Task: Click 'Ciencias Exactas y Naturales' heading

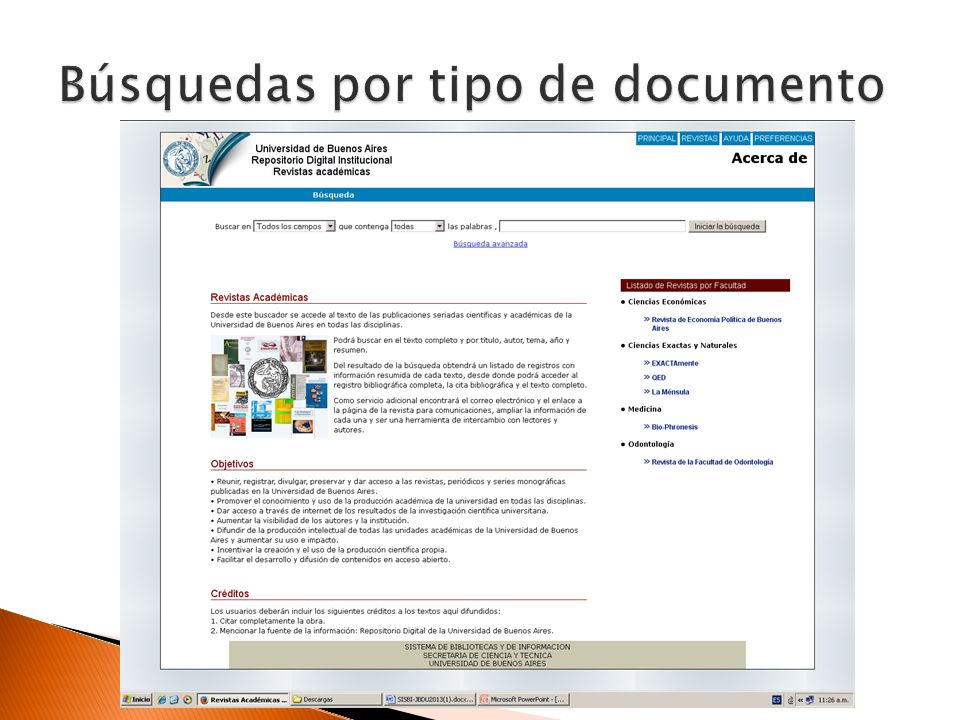Action: pyautogui.click(x=682, y=345)
